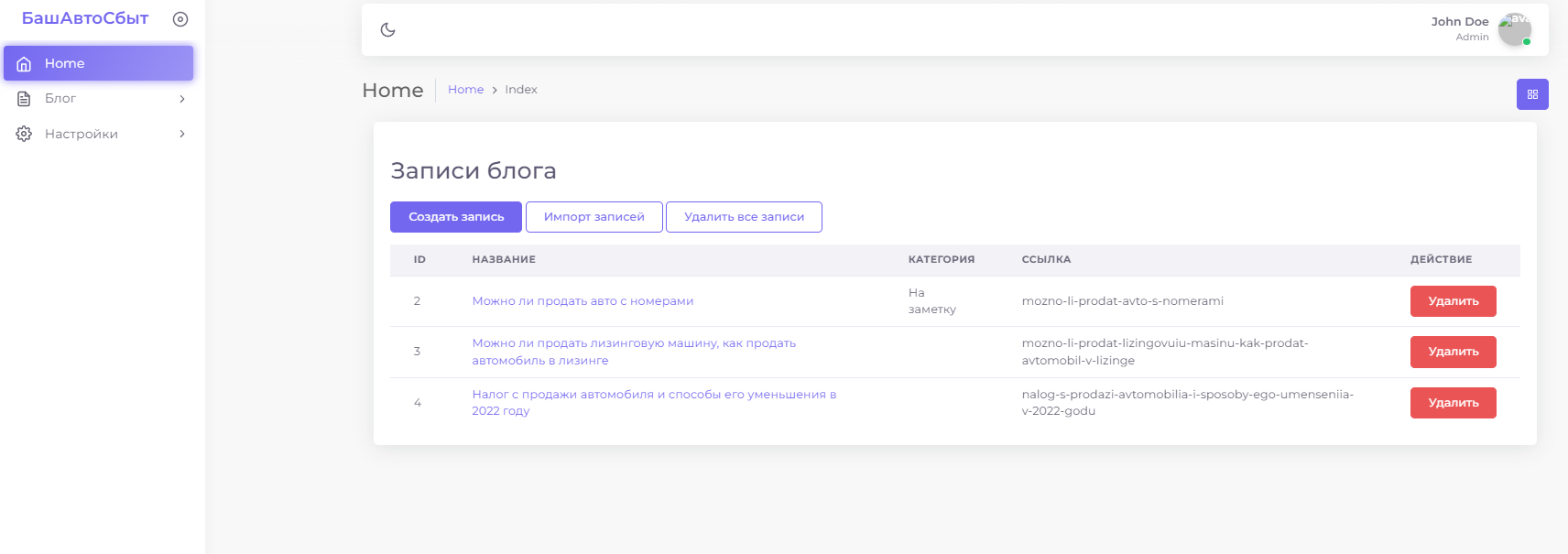This screenshot has width=1568, height=554.
Task: Select the Блог sidebar menu item
Action: pos(60,99)
